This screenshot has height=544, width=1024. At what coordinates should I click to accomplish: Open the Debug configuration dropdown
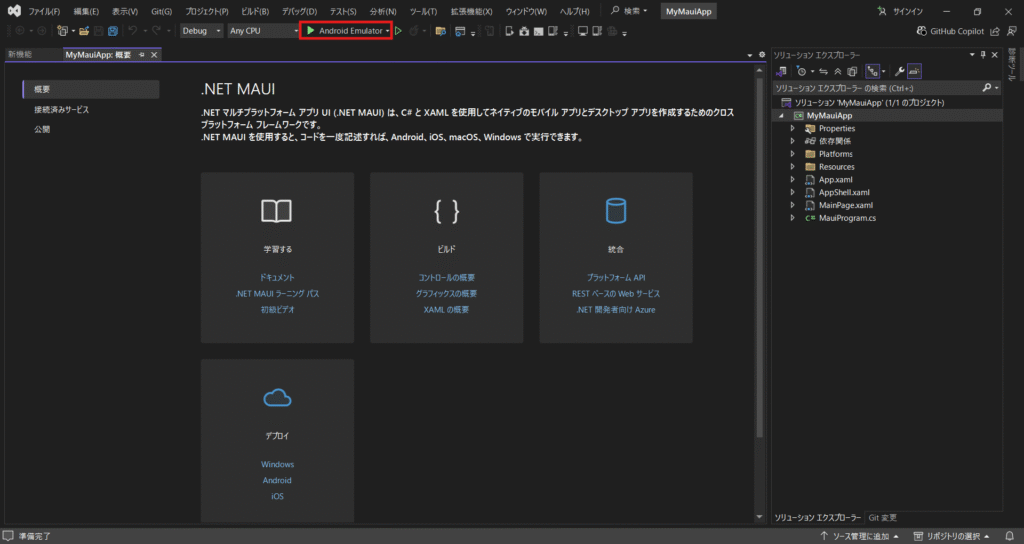pyautogui.click(x=201, y=31)
